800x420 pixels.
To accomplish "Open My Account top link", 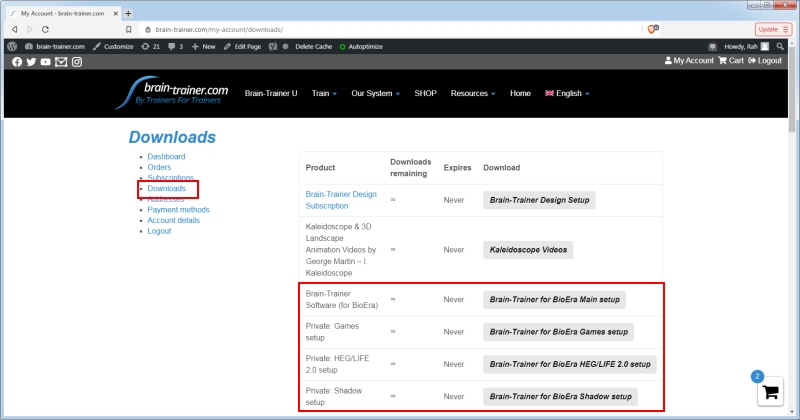I will [x=689, y=60].
